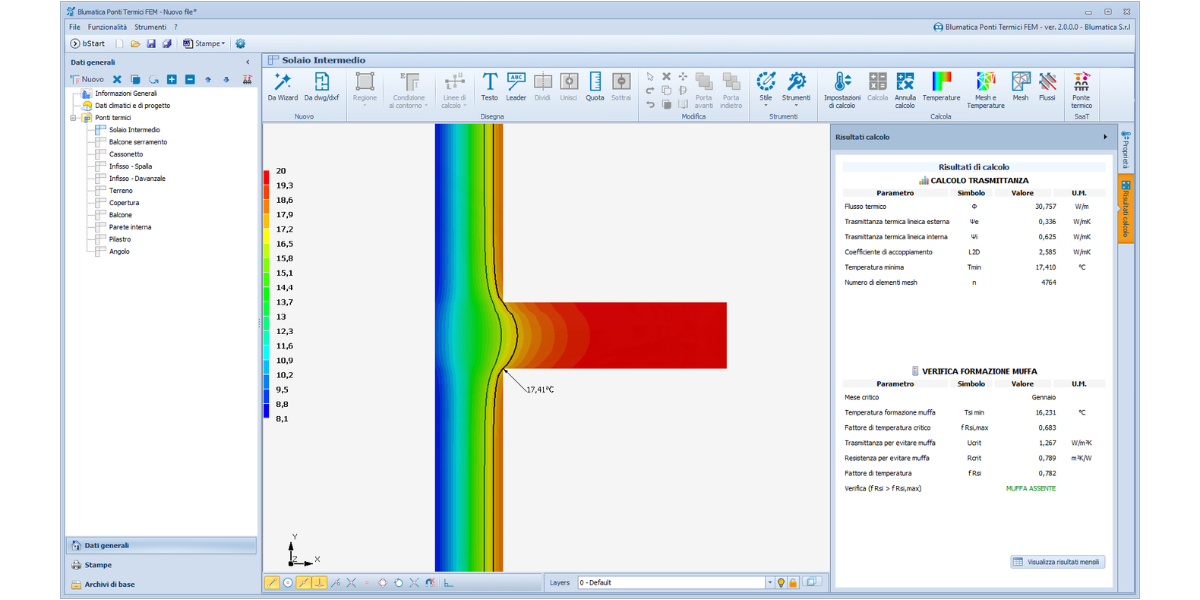Click Visualizza risultati mensili button

pyautogui.click(x=1058, y=562)
